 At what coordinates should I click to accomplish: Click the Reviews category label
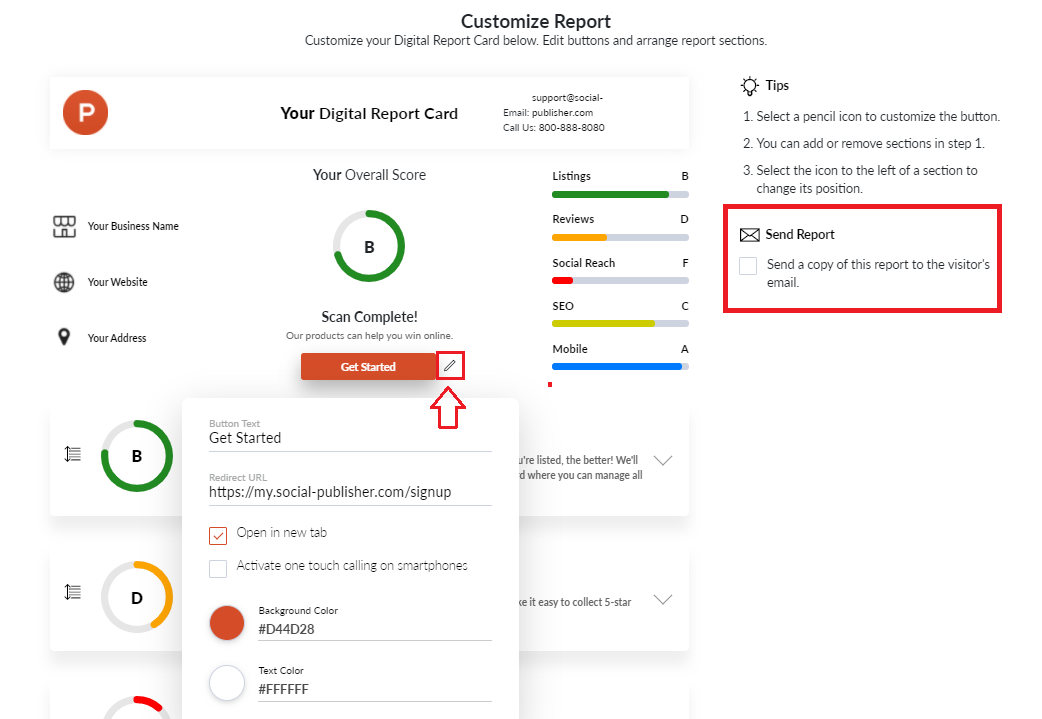(573, 219)
